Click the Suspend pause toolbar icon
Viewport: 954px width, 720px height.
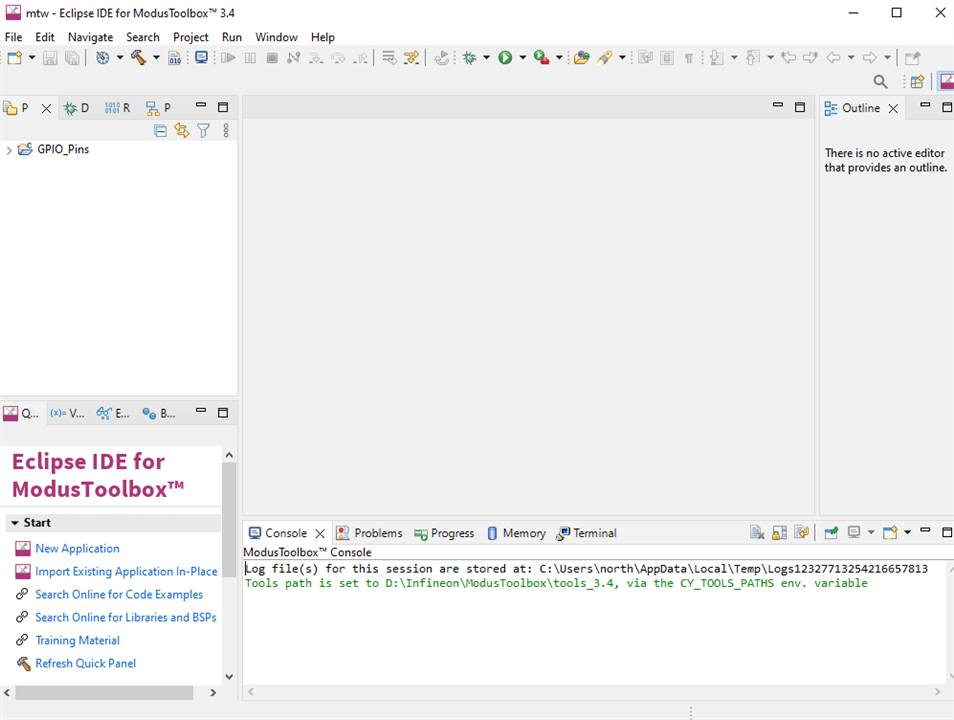pyautogui.click(x=250, y=58)
